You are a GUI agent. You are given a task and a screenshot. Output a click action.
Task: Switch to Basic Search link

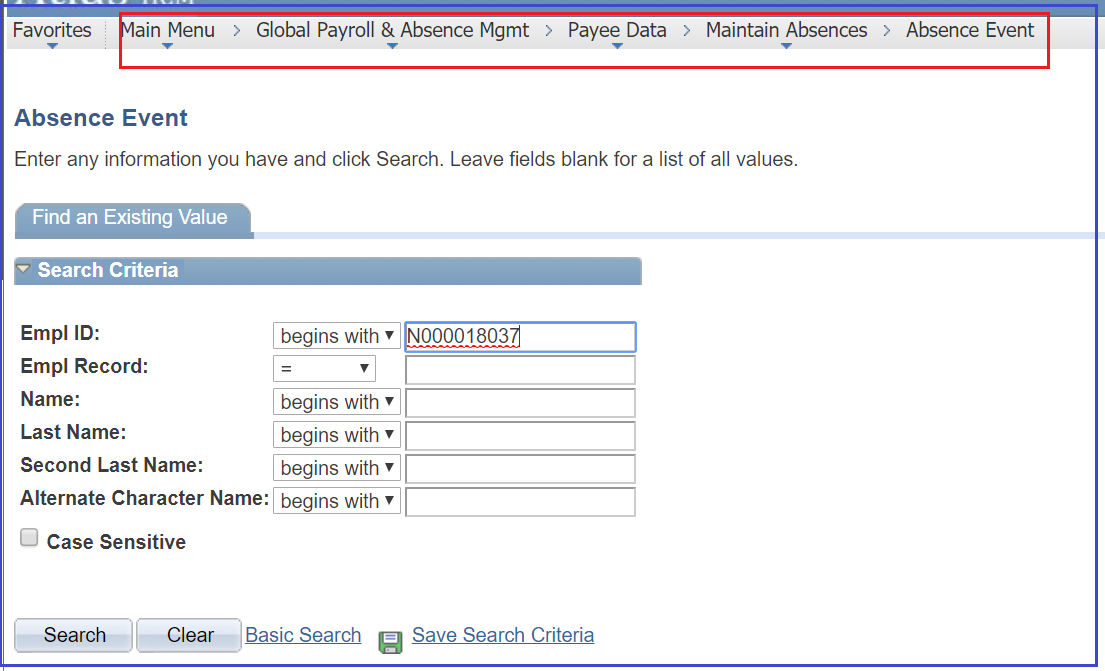click(303, 635)
